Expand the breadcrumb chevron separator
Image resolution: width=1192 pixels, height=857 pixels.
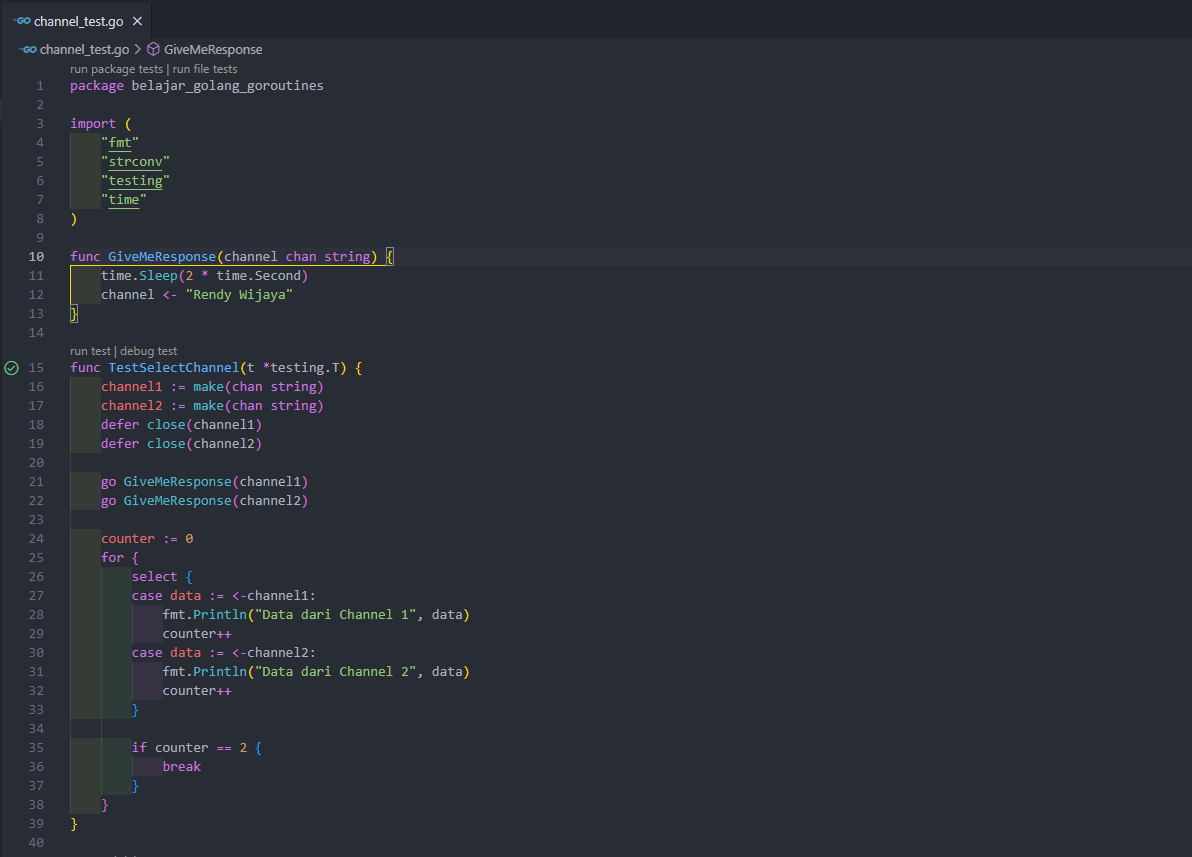pyautogui.click(x=138, y=49)
